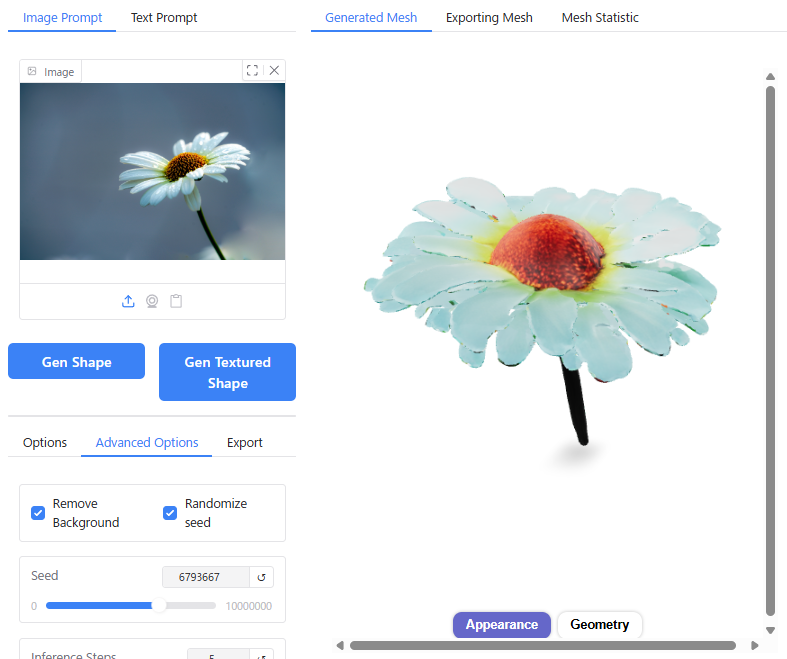The image size is (787, 659).
Task: Click the Seed number input field
Action: click(x=206, y=577)
